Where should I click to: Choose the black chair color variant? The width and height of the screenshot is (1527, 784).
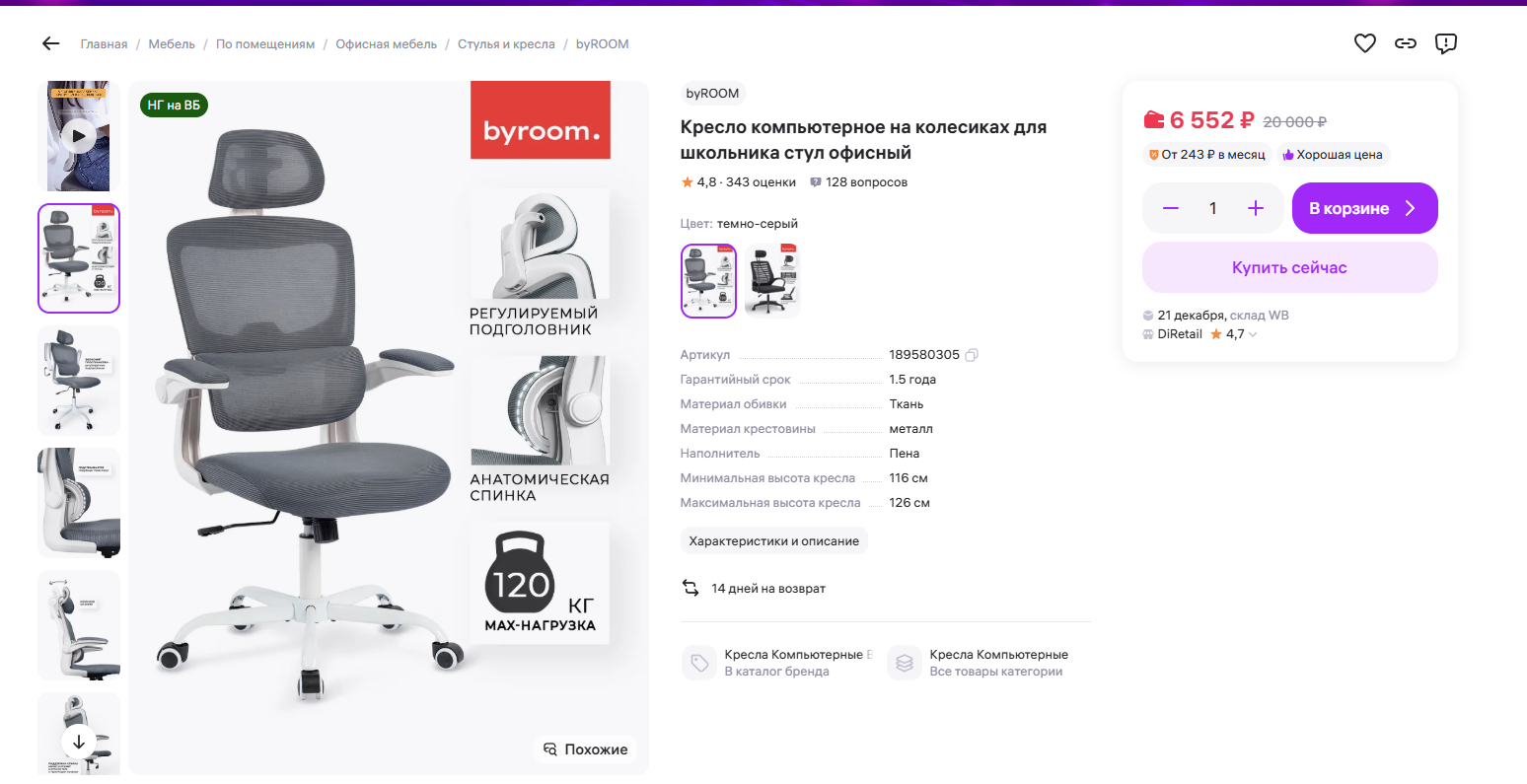[x=771, y=281]
